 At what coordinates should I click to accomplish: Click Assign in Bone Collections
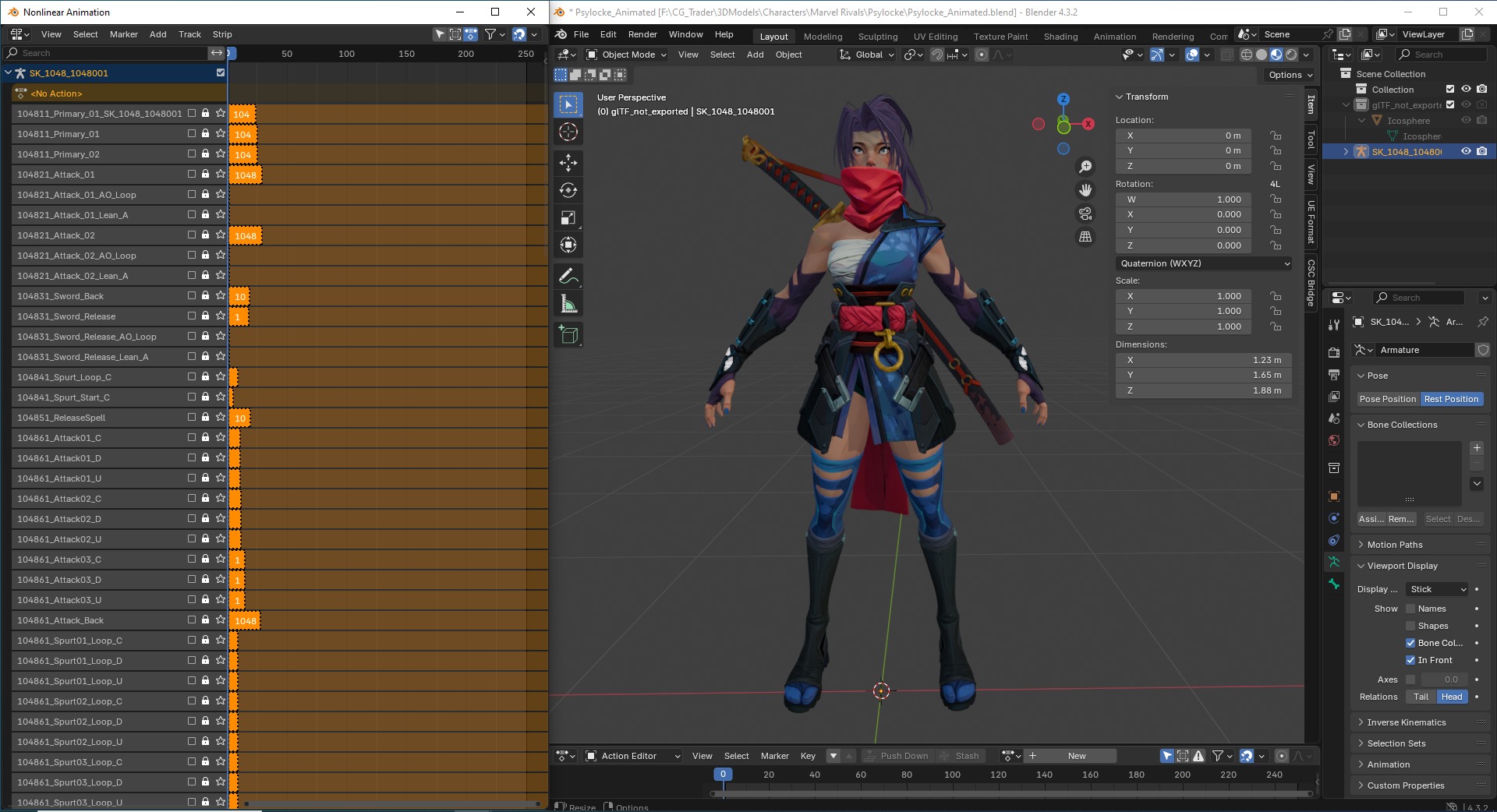(1371, 519)
